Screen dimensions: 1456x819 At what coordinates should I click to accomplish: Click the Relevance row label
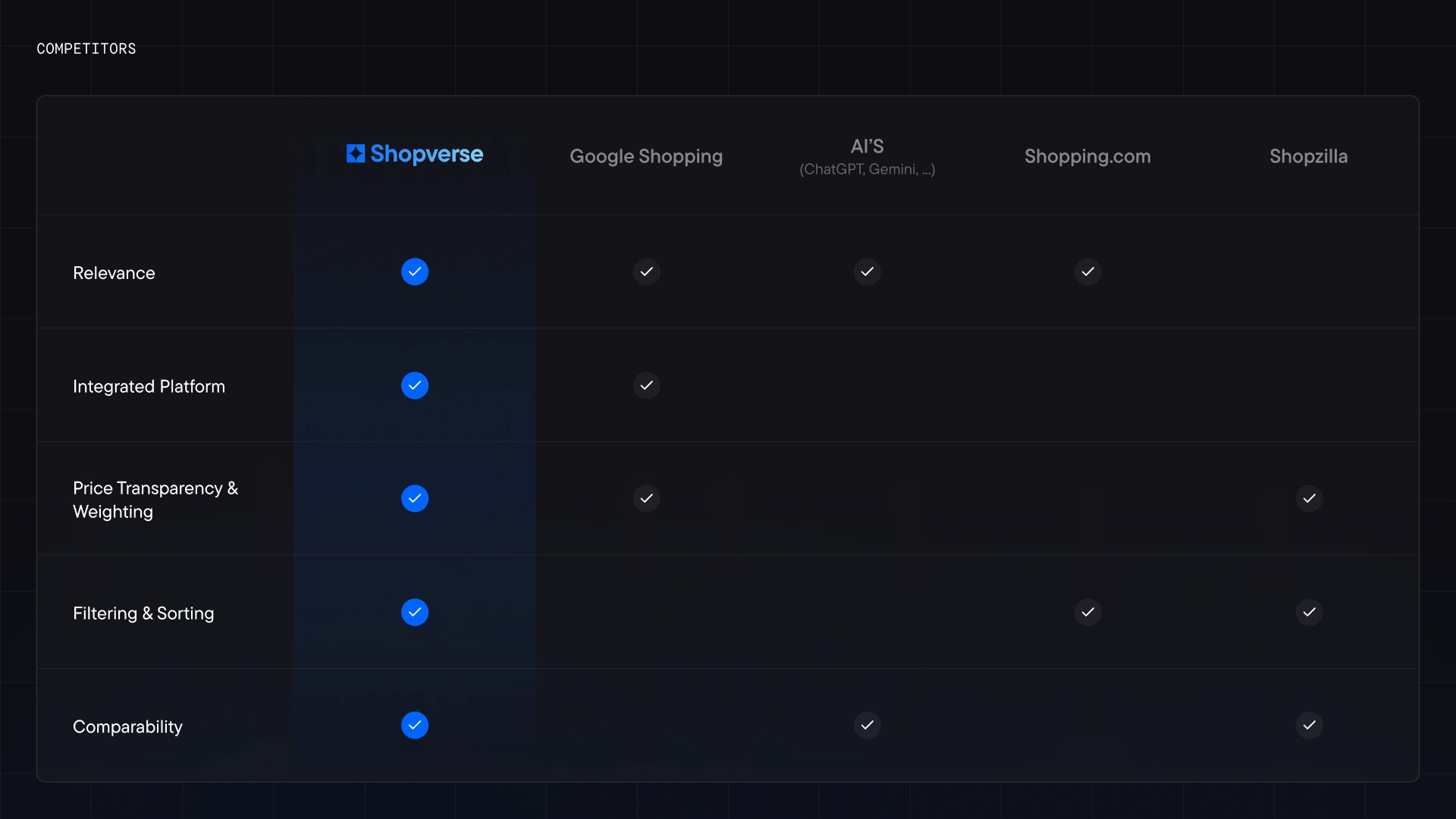(114, 273)
